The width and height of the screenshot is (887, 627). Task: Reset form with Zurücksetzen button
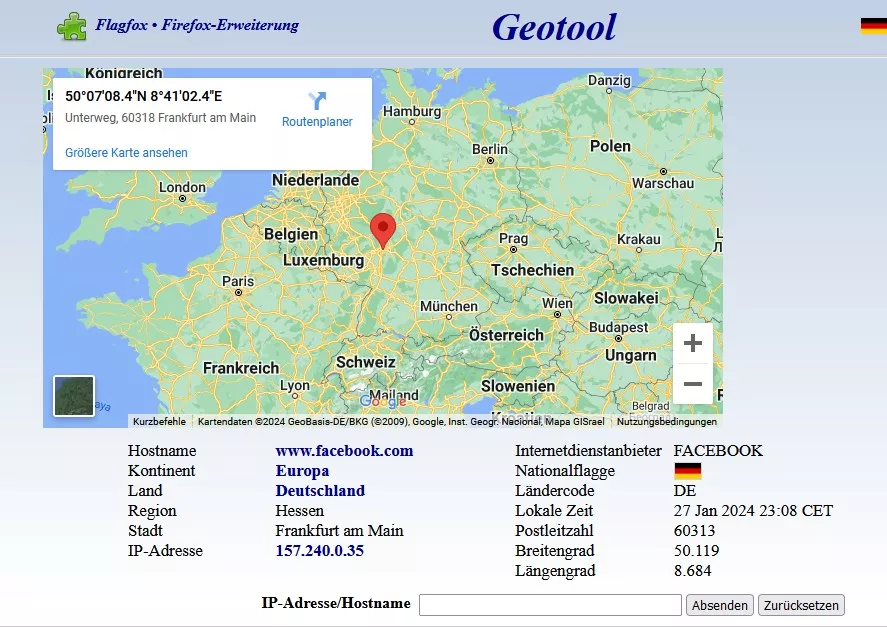801,605
